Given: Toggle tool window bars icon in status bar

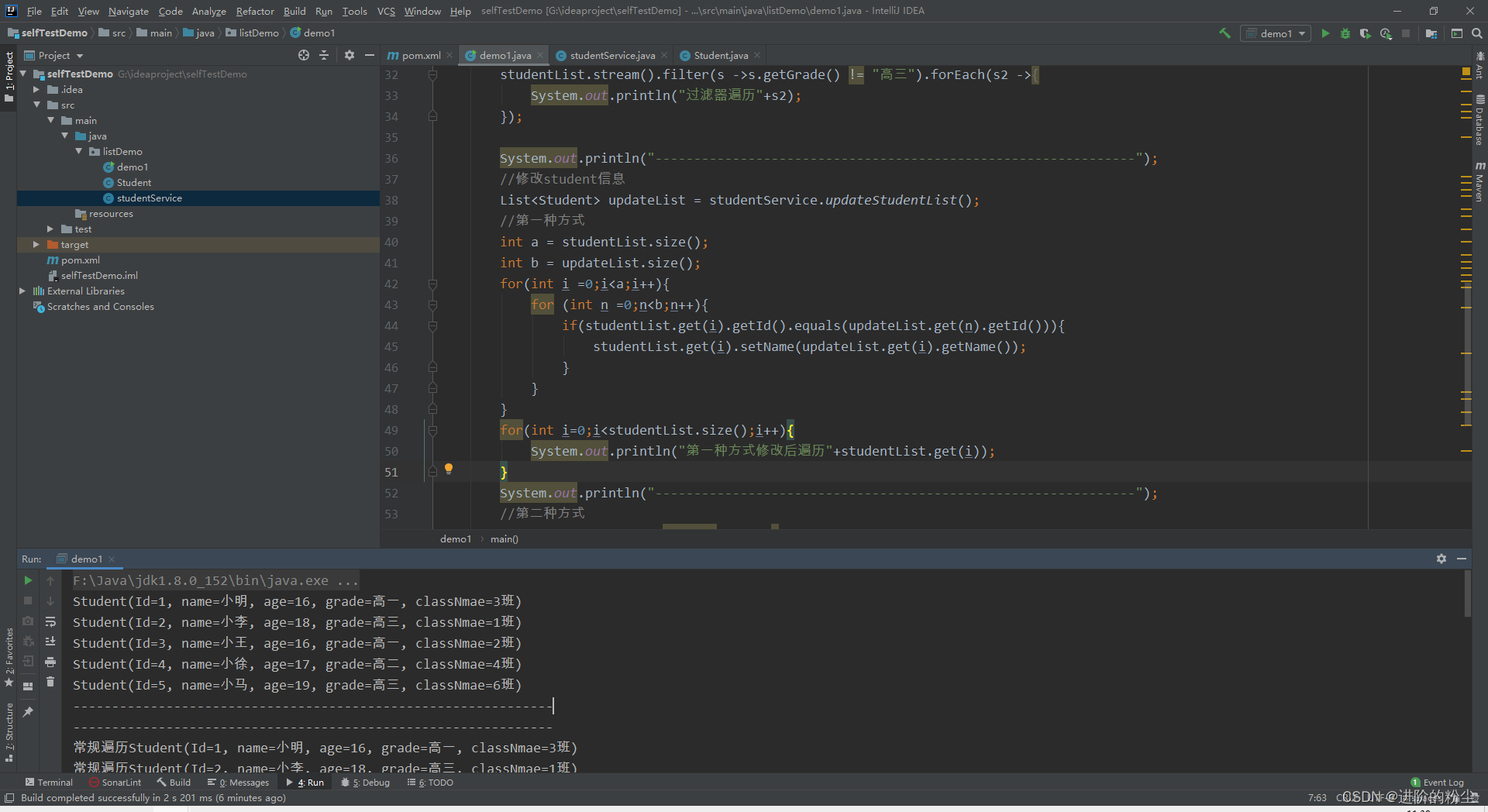Looking at the screenshot, I should pos(9,798).
